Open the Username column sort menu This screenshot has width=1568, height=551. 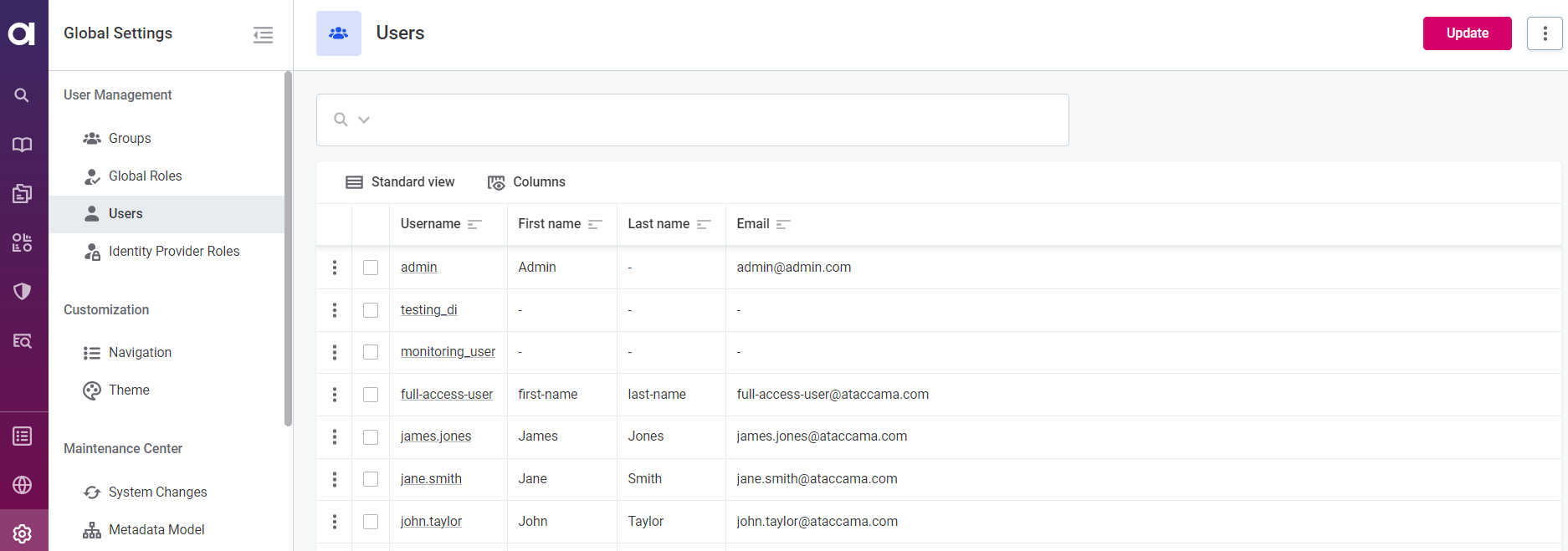[x=474, y=224]
